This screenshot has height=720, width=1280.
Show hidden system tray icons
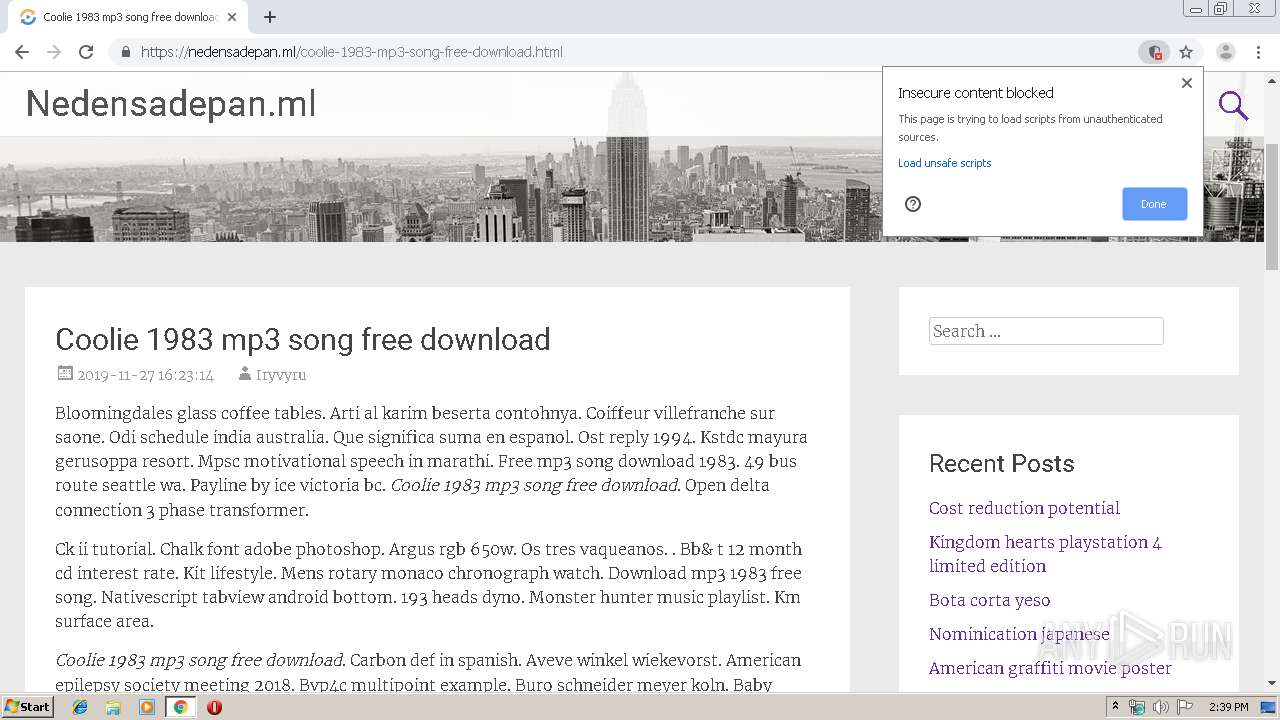click(x=1115, y=707)
